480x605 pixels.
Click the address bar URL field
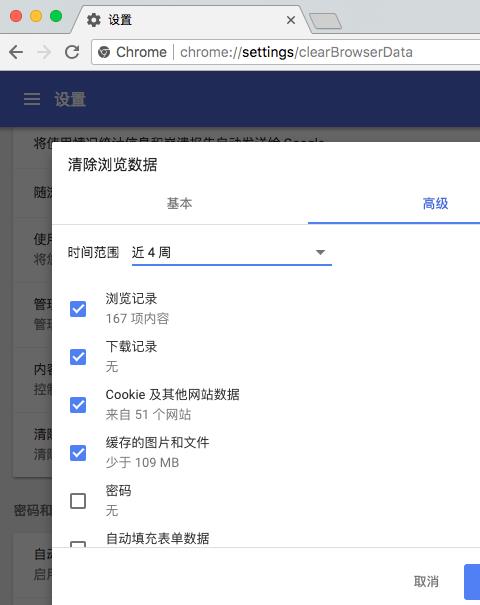[286, 52]
